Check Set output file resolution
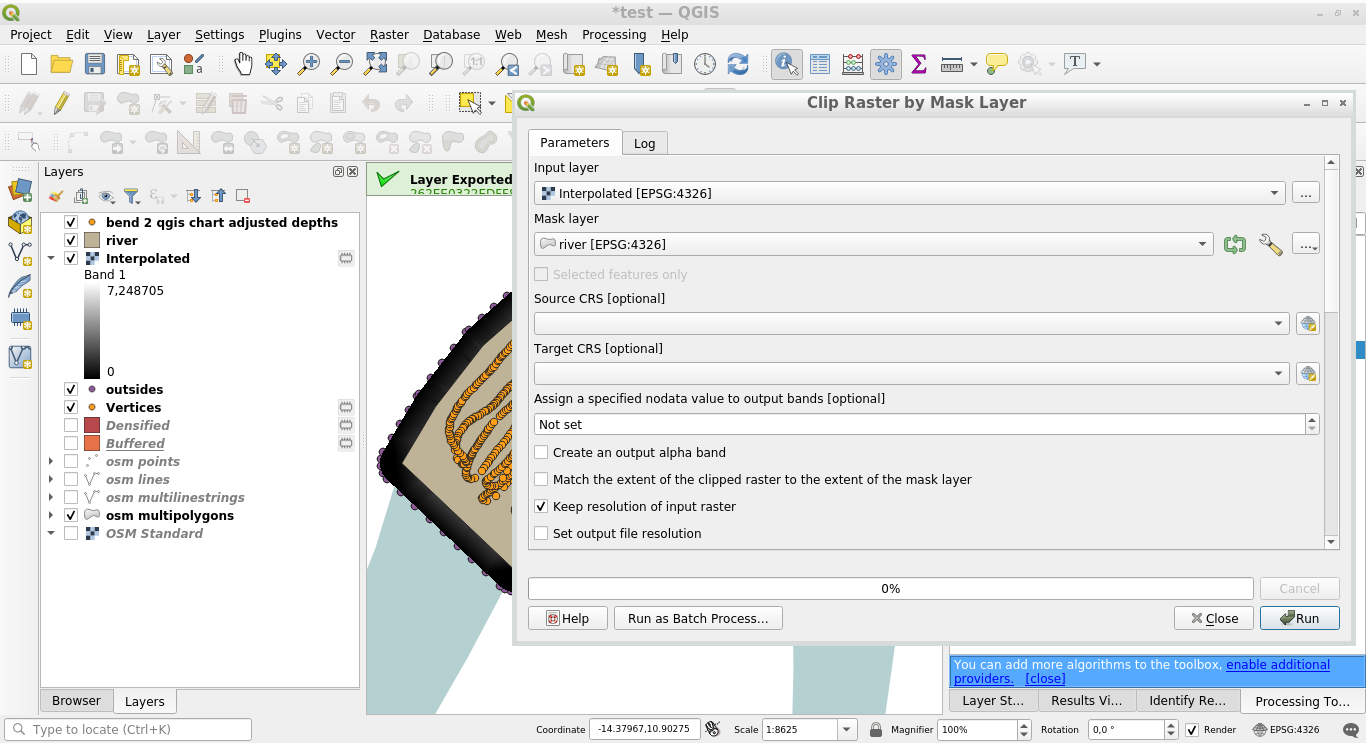This screenshot has width=1366, height=743. pos(541,533)
